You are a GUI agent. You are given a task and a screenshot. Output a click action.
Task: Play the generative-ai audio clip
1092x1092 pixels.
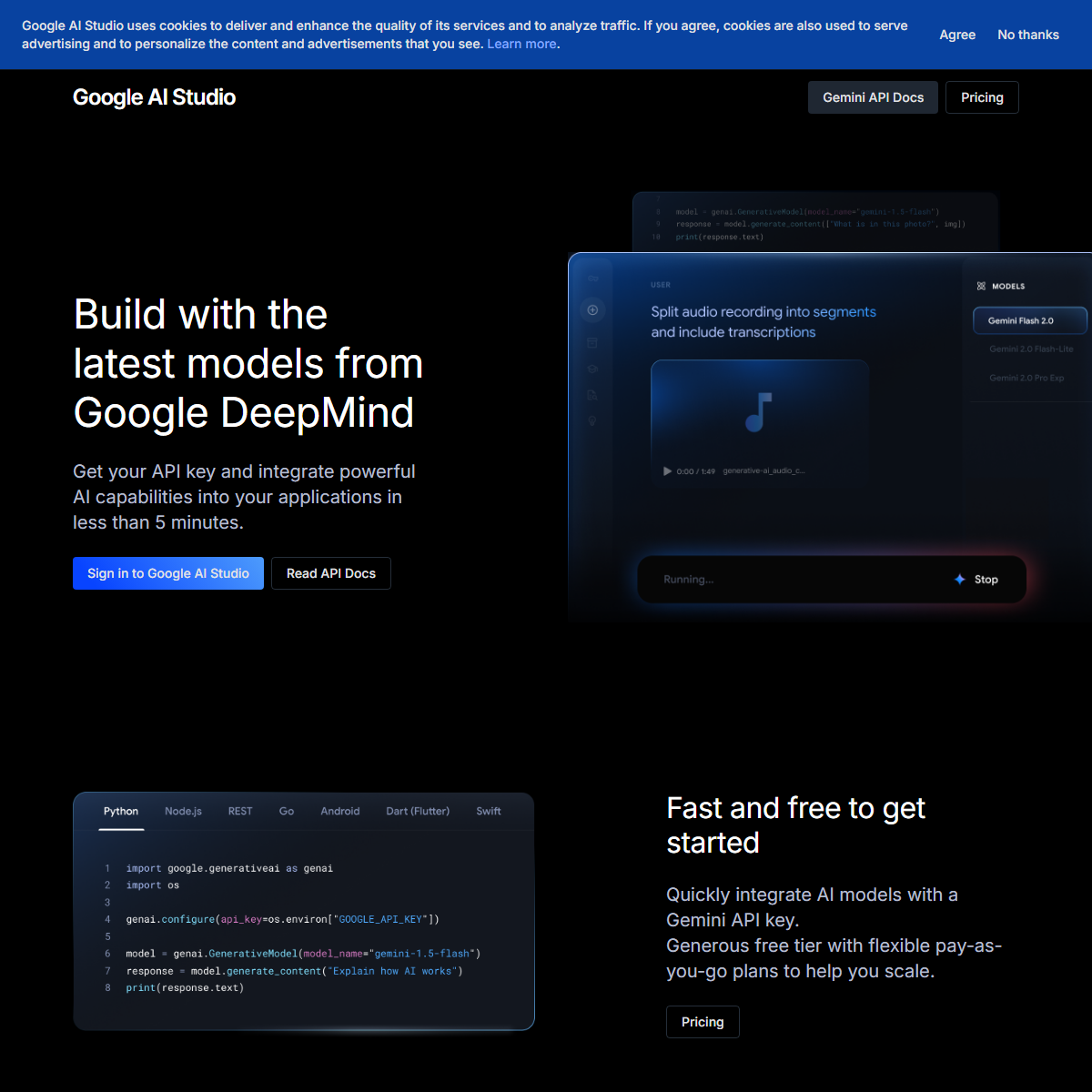click(x=667, y=471)
